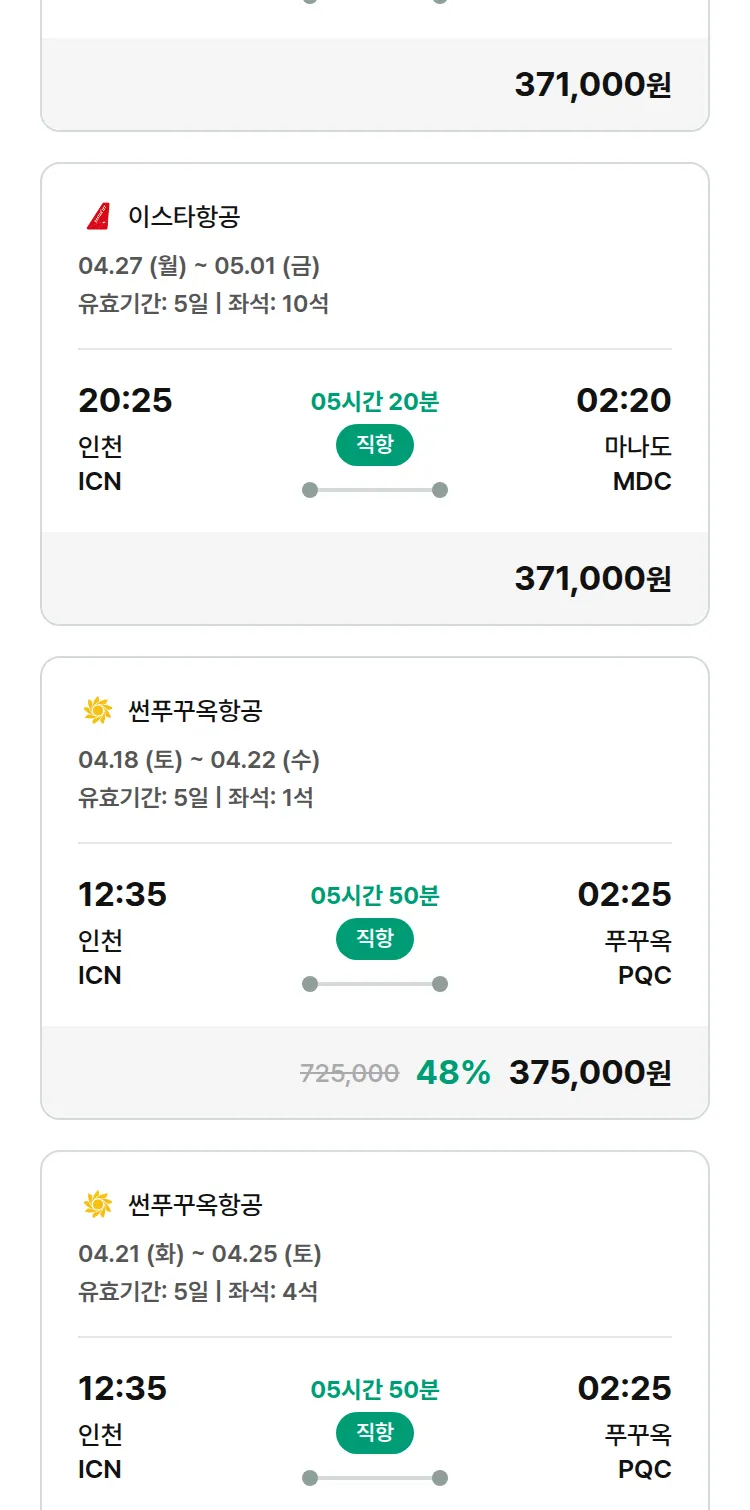
Task: Open the 371,000원 price on the Eastar card
Action: click(592, 578)
